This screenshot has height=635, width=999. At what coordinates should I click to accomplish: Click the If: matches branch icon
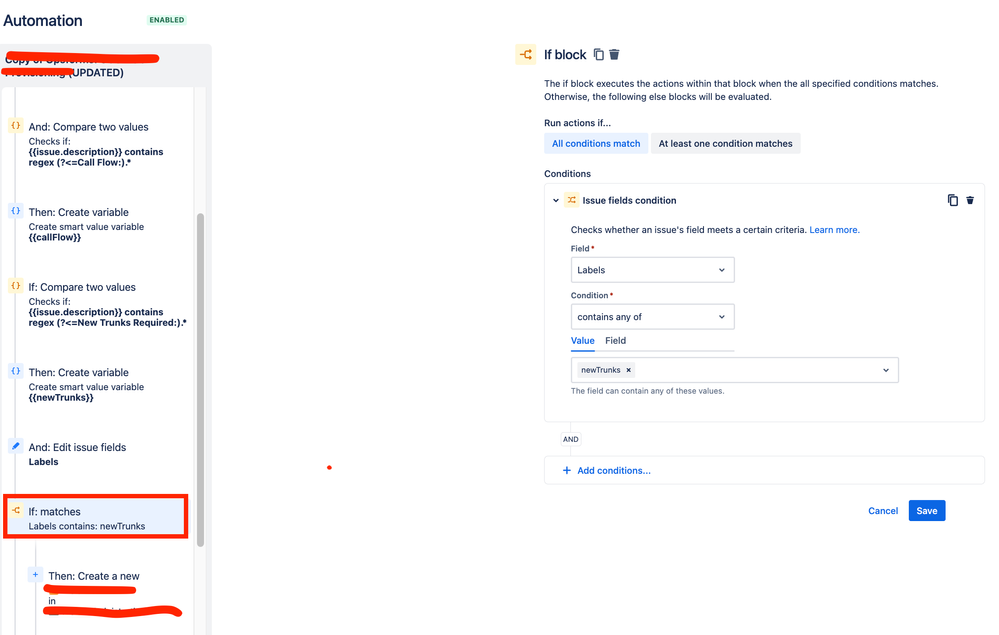click(x=16, y=510)
